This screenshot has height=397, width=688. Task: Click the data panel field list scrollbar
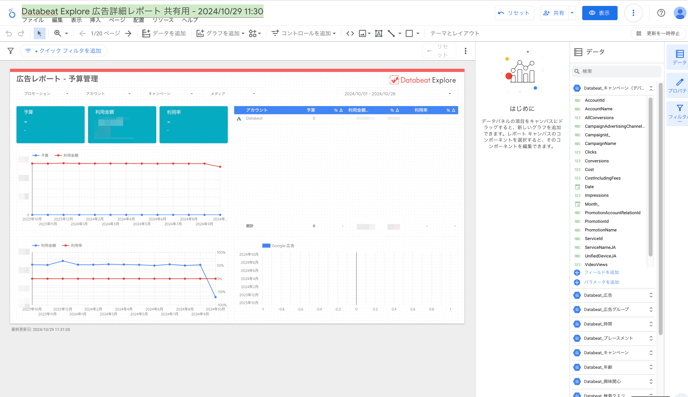650,176
